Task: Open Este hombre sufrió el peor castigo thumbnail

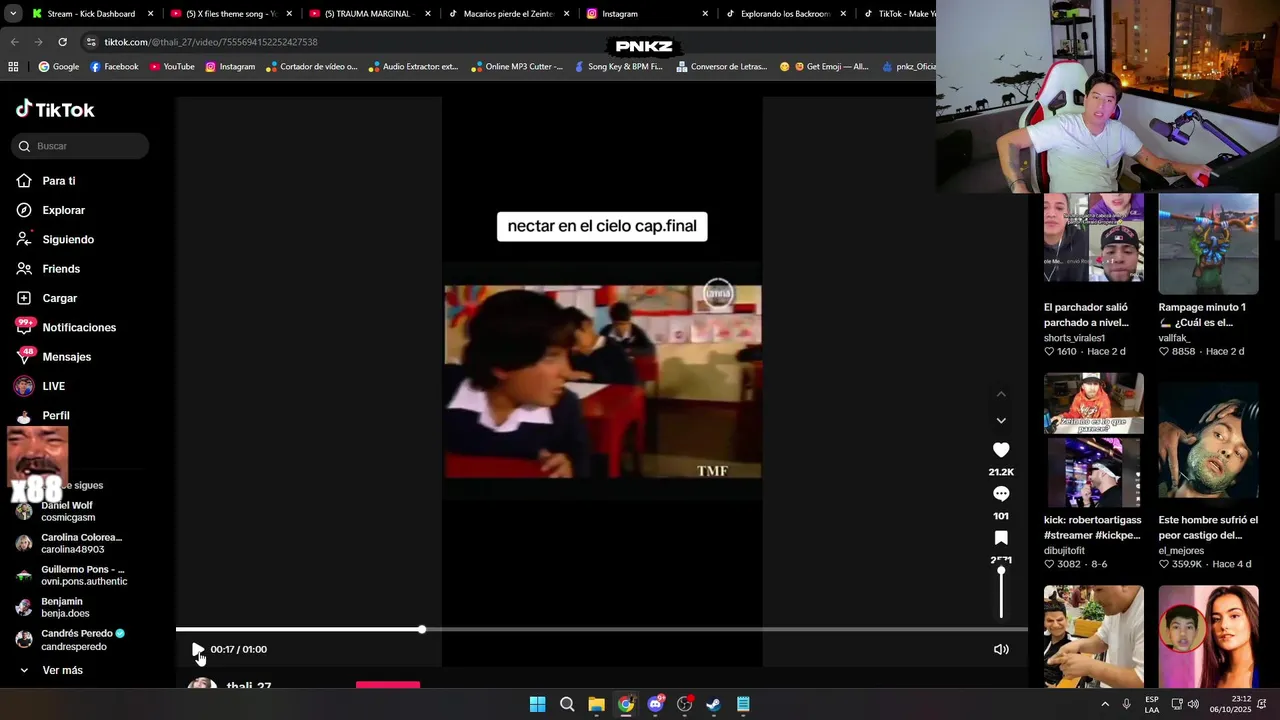Action: pyautogui.click(x=1208, y=440)
